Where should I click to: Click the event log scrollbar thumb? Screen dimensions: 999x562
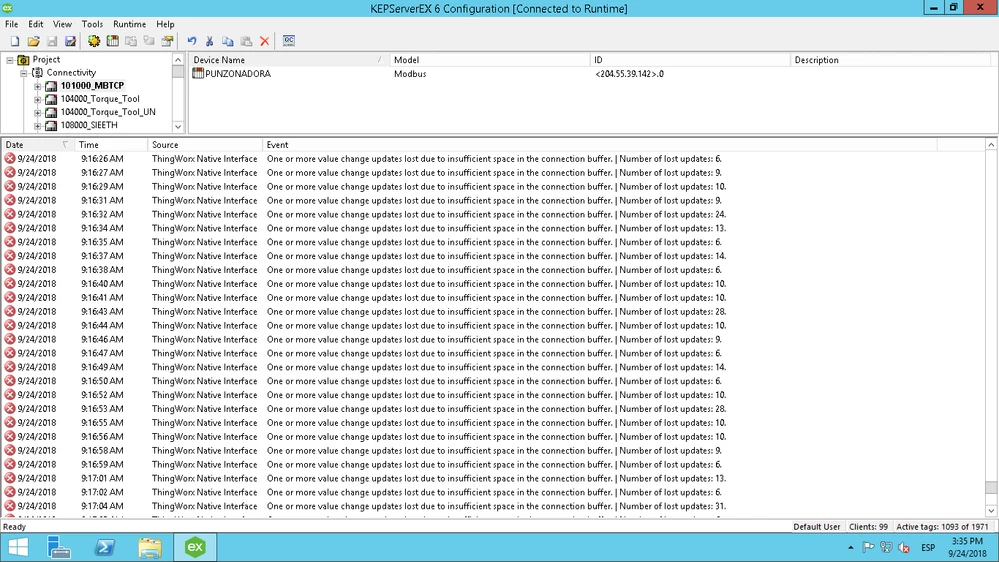pos(991,487)
